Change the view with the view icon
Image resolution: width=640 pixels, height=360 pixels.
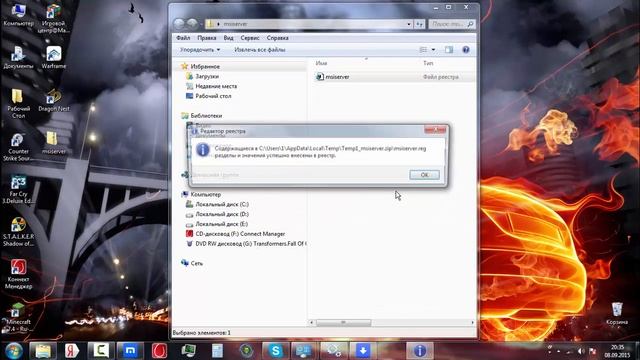[423, 49]
